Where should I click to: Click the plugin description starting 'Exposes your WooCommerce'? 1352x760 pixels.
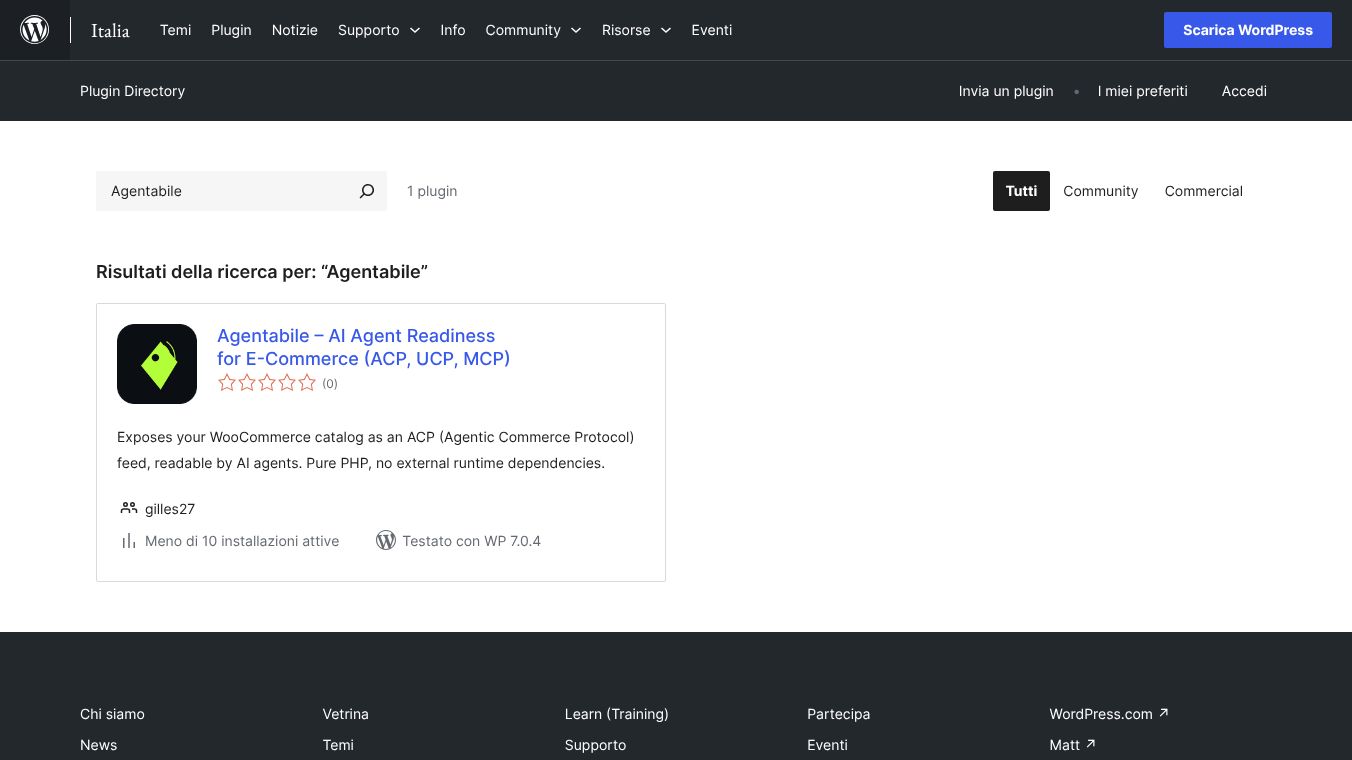pyautogui.click(x=376, y=450)
